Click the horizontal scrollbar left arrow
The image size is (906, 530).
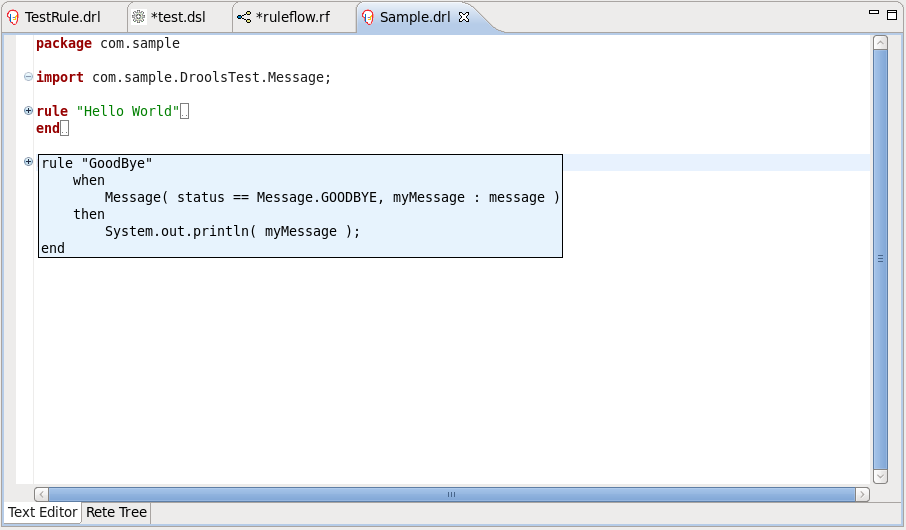coord(41,494)
